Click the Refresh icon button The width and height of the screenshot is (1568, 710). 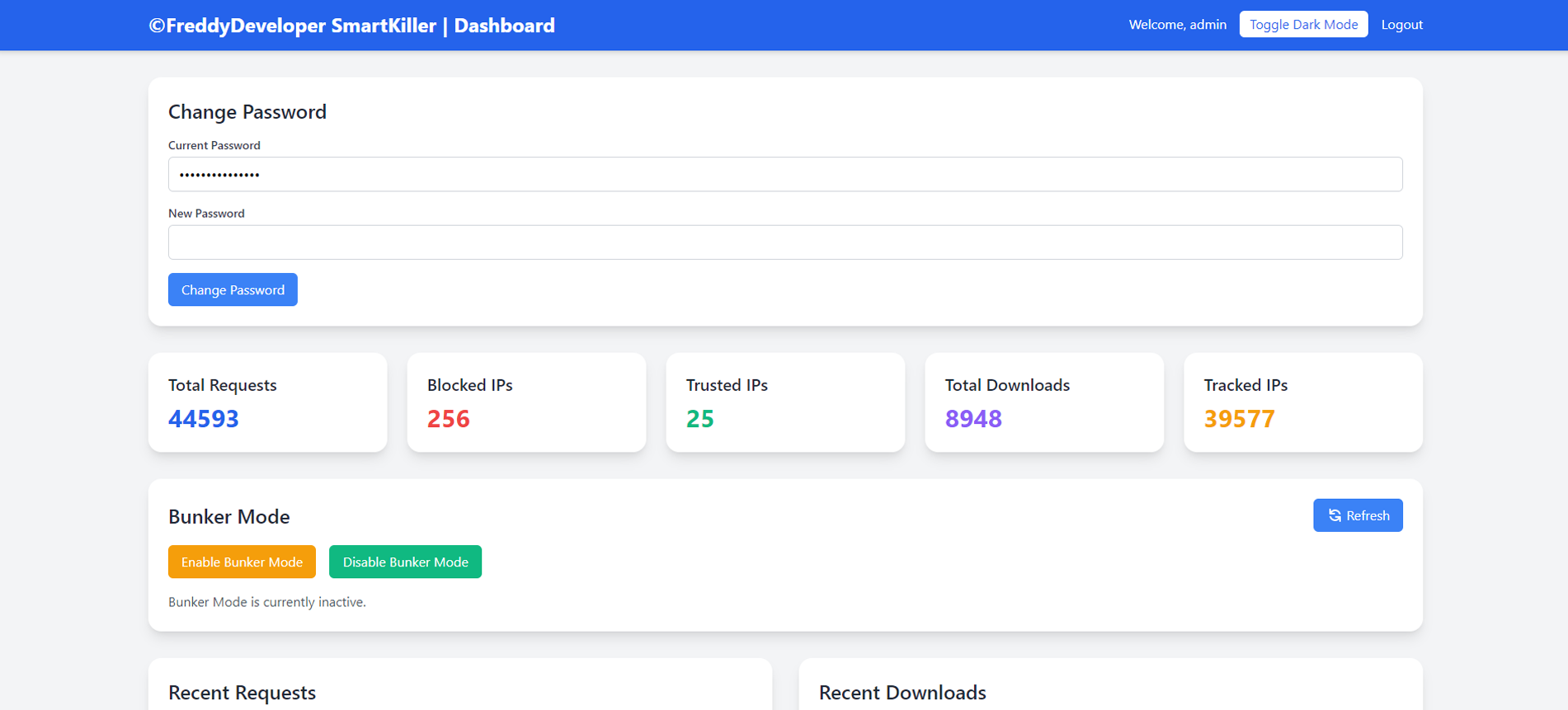1357,515
